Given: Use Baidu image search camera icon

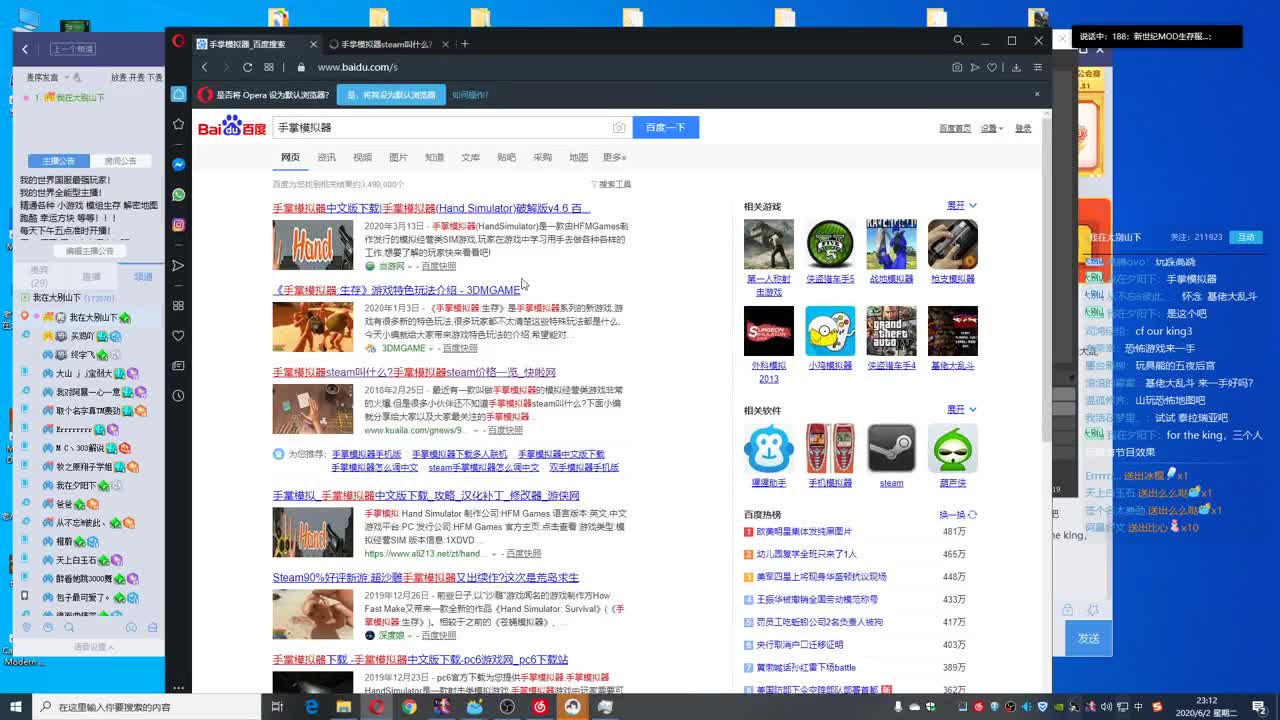Looking at the screenshot, I should coord(619,128).
